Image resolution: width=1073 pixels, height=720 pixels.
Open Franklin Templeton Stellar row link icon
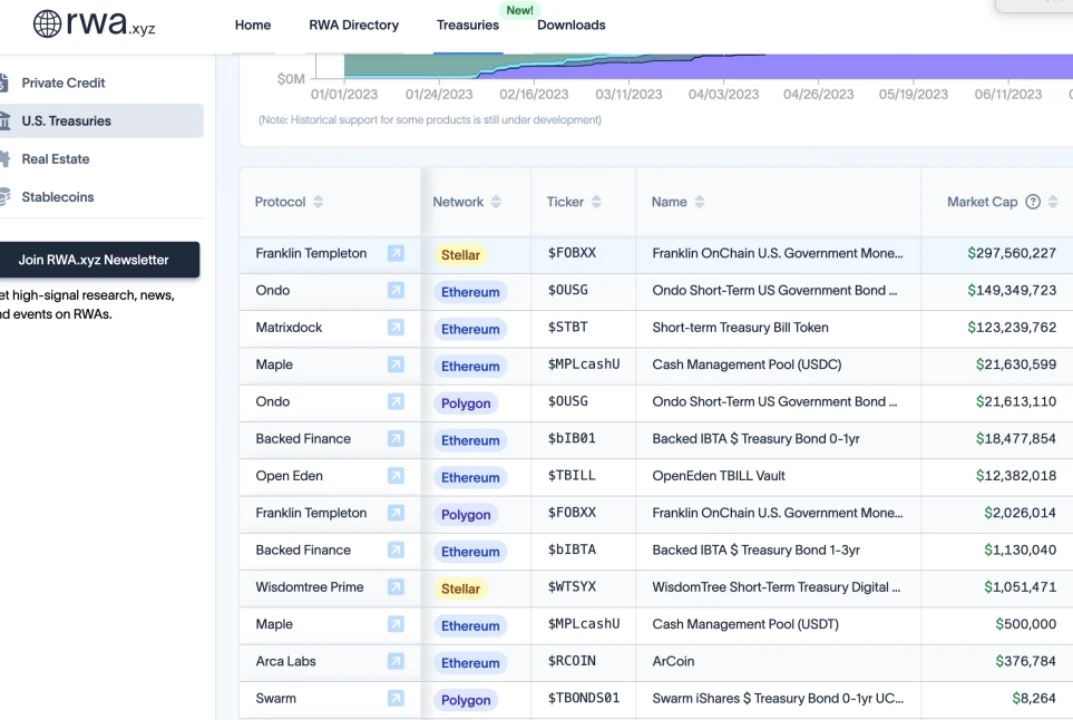tap(396, 254)
